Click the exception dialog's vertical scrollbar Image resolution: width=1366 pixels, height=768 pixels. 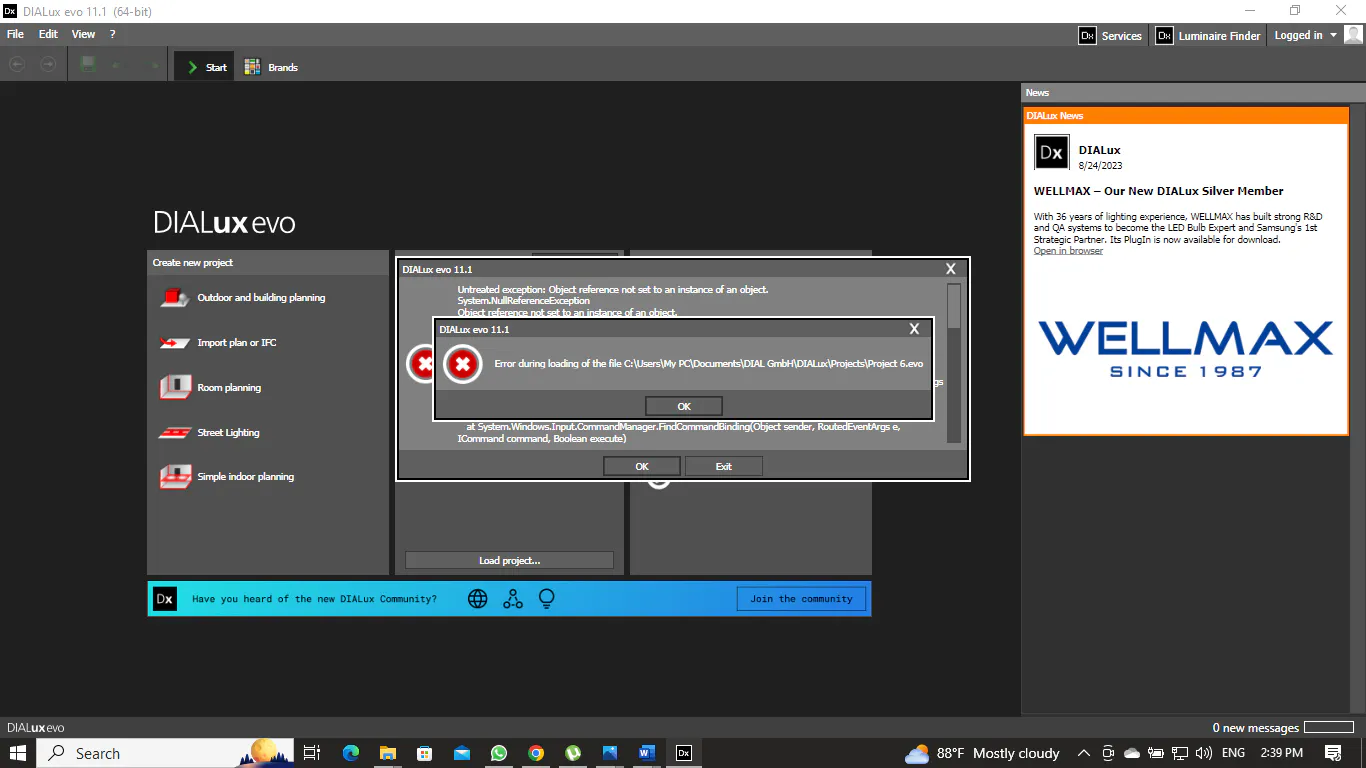point(954,363)
